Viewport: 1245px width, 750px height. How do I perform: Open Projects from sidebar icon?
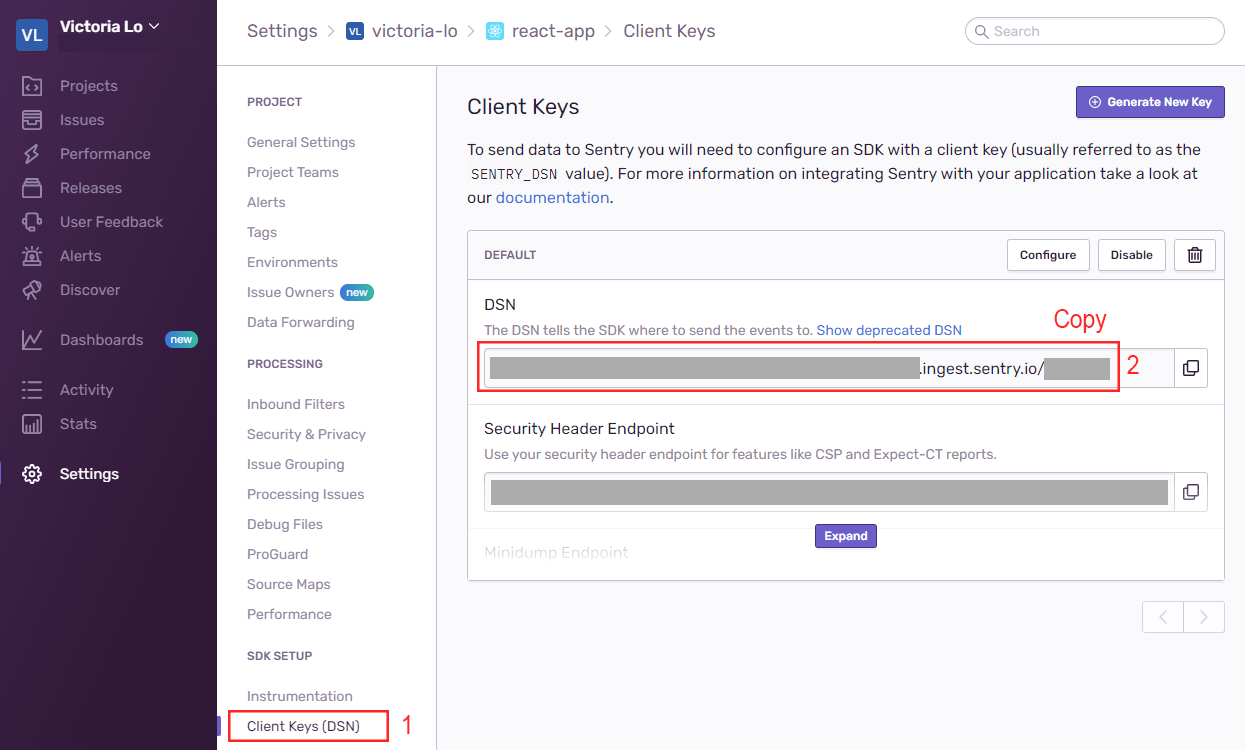(x=32, y=86)
